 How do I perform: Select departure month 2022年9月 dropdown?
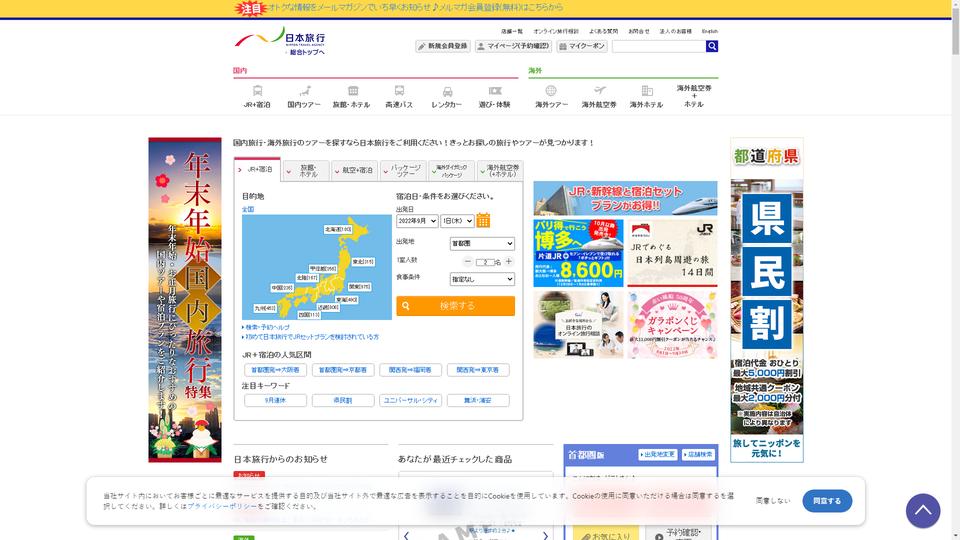pos(417,221)
